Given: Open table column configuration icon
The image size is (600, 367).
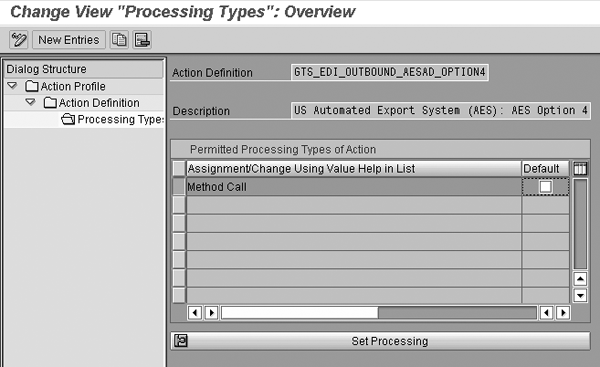Looking at the screenshot, I should [580, 168].
